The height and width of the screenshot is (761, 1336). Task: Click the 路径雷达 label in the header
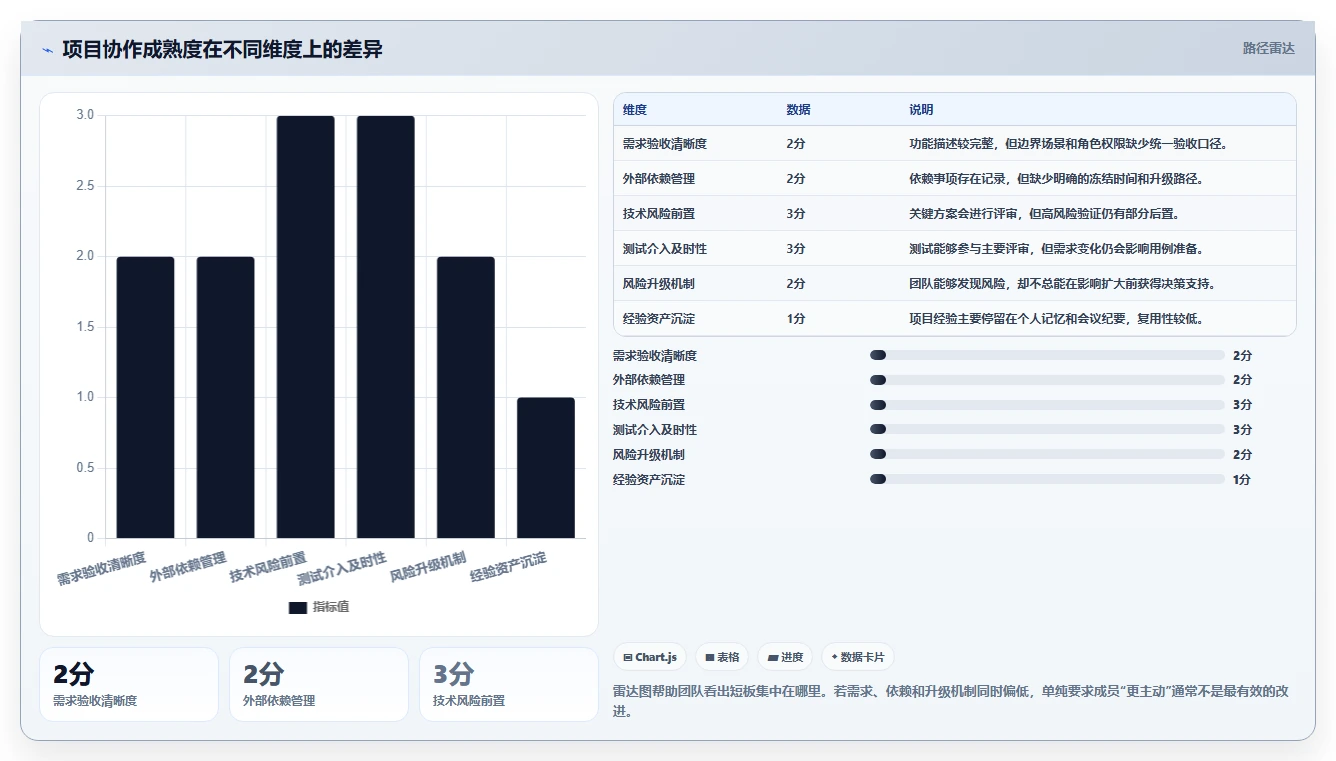pyautogui.click(x=1268, y=48)
